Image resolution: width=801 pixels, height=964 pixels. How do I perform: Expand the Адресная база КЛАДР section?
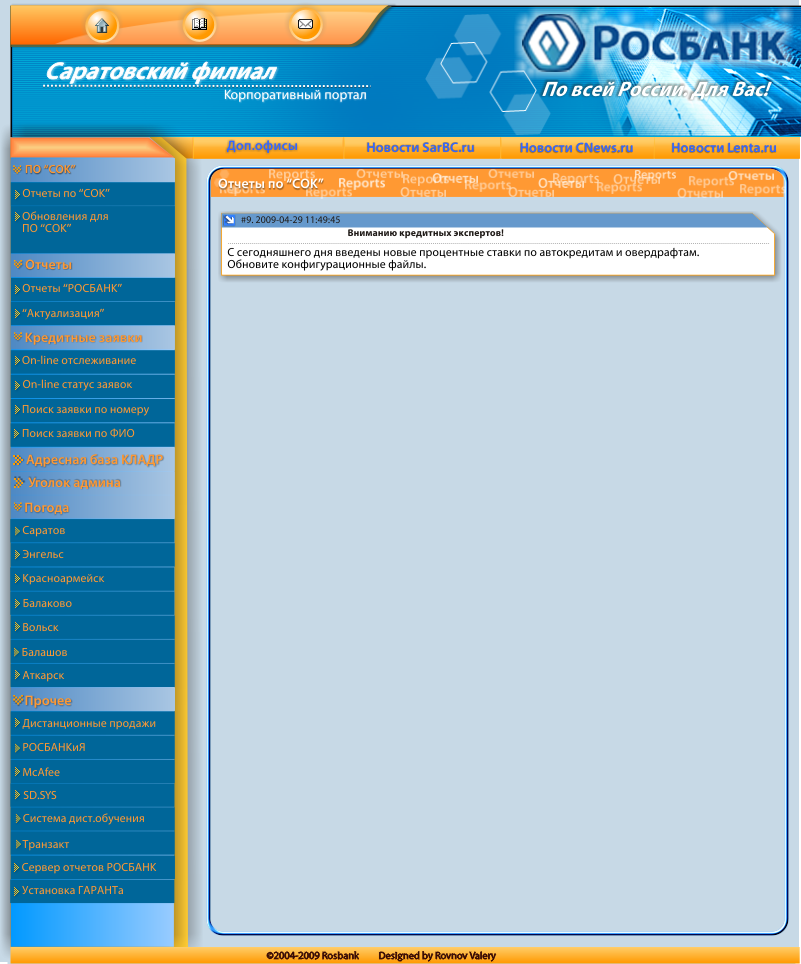[x=93, y=460]
